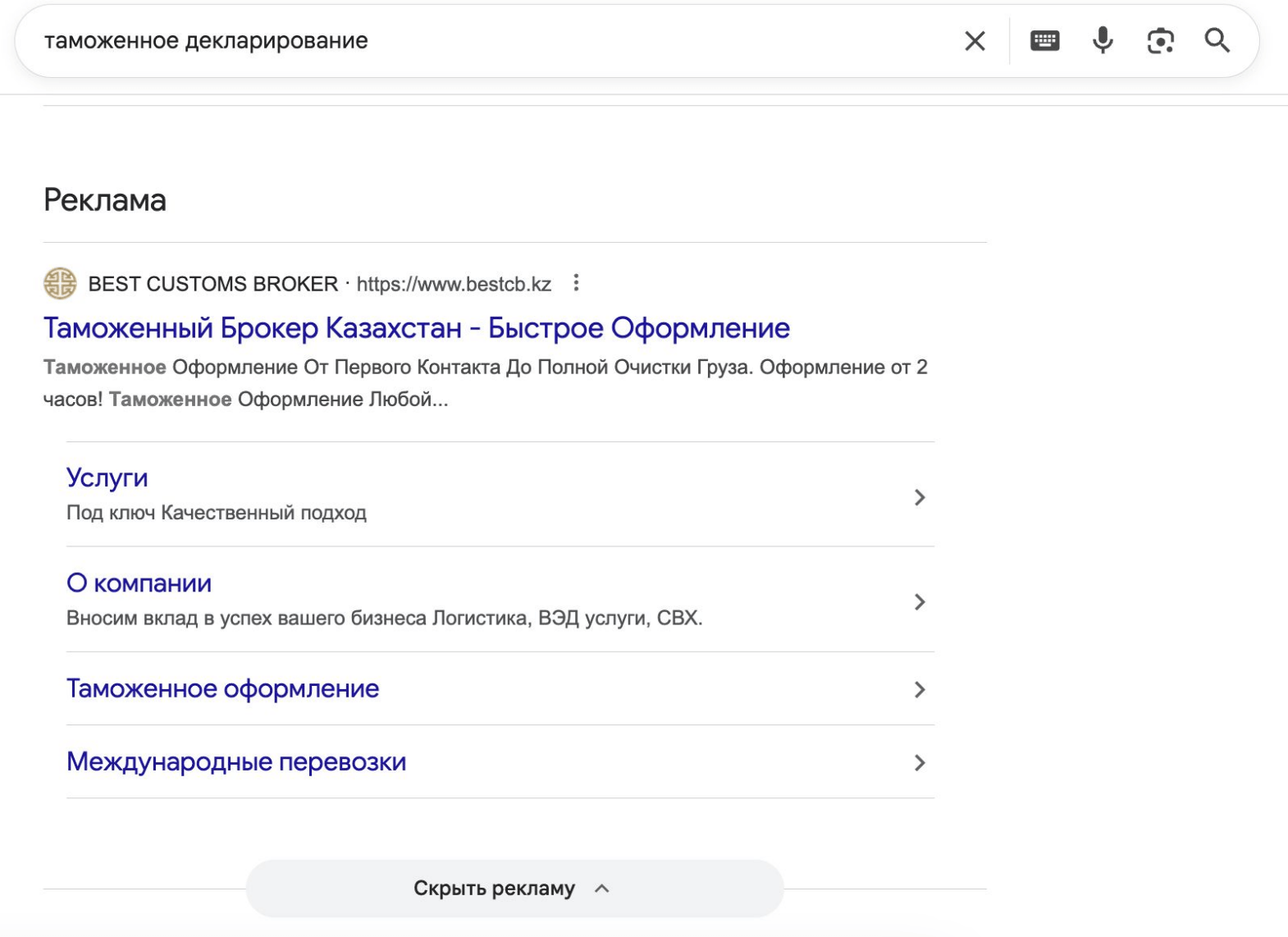Click chevron next to Таможенное оформление
The height and width of the screenshot is (937, 1288).
pyautogui.click(x=920, y=690)
